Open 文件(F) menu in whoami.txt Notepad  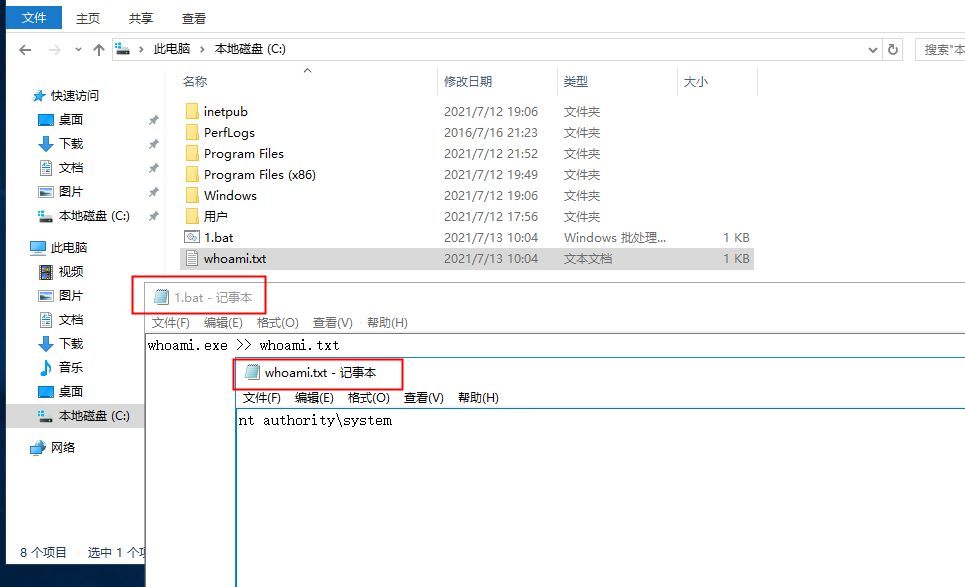point(262,397)
